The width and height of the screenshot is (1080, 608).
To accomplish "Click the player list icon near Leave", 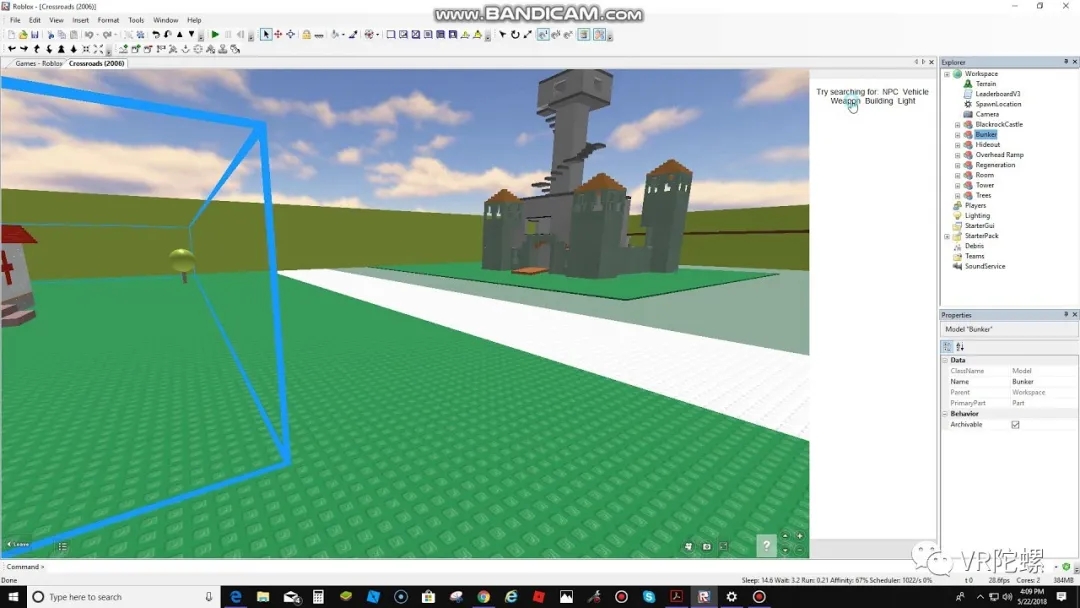I will coord(62,546).
